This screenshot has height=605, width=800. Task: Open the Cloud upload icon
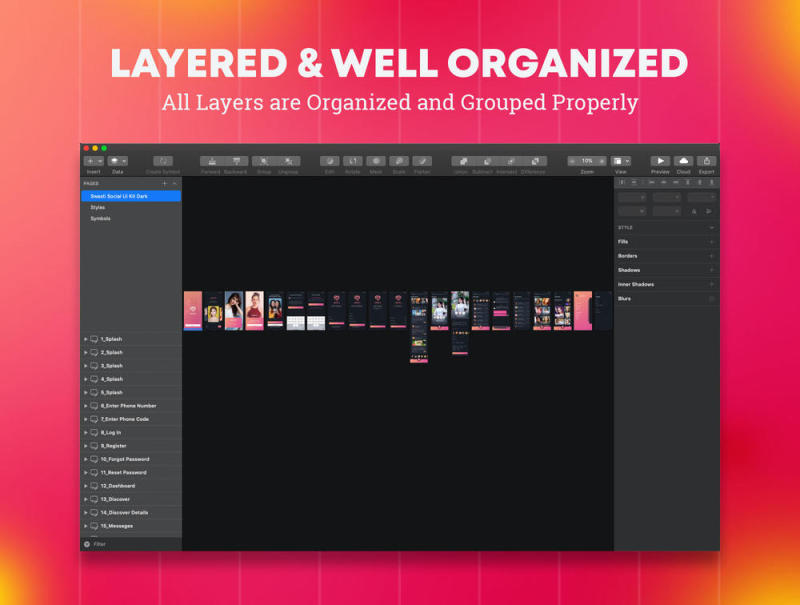[x=684, y=161]
